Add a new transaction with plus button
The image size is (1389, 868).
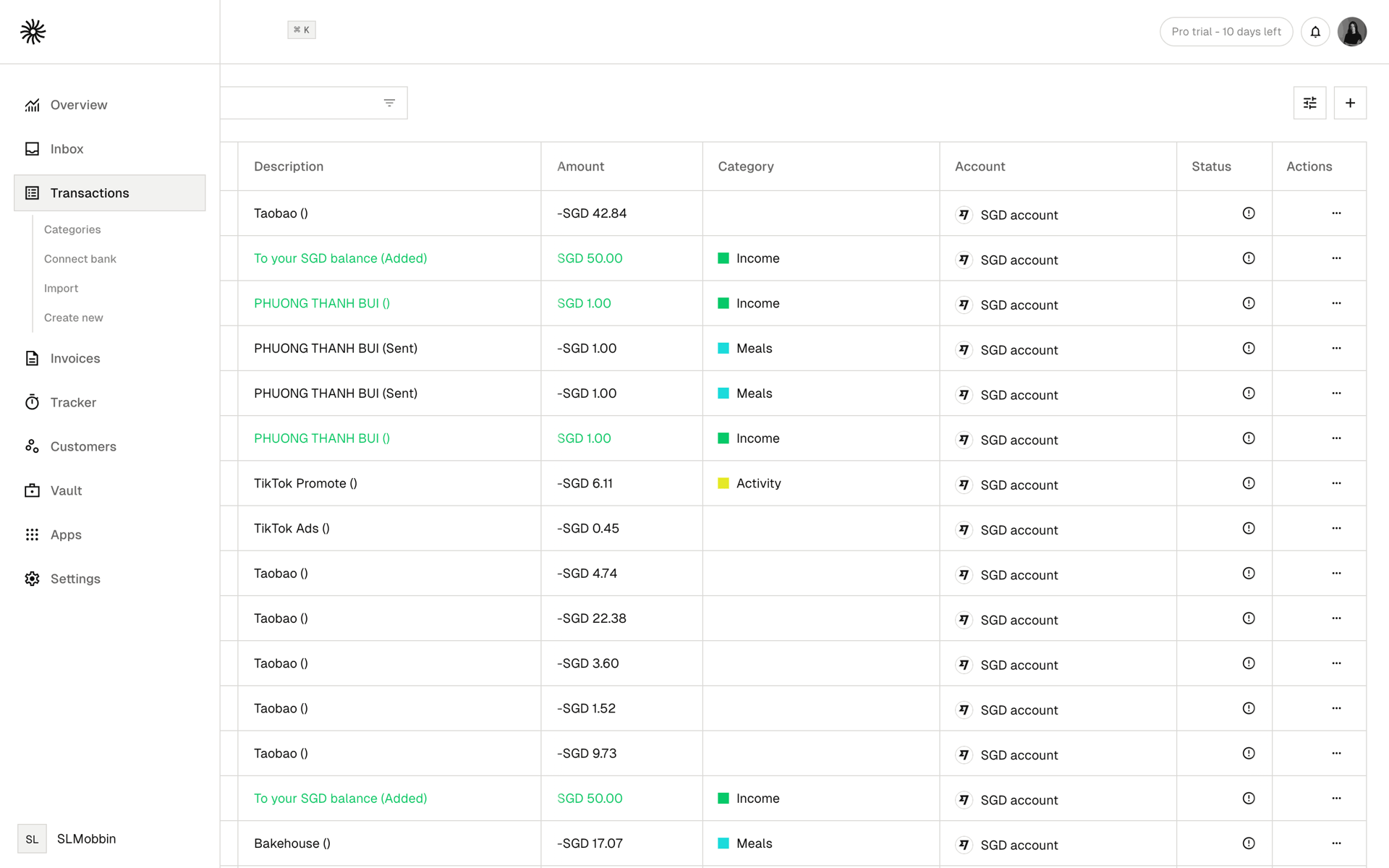(1350, 103)
